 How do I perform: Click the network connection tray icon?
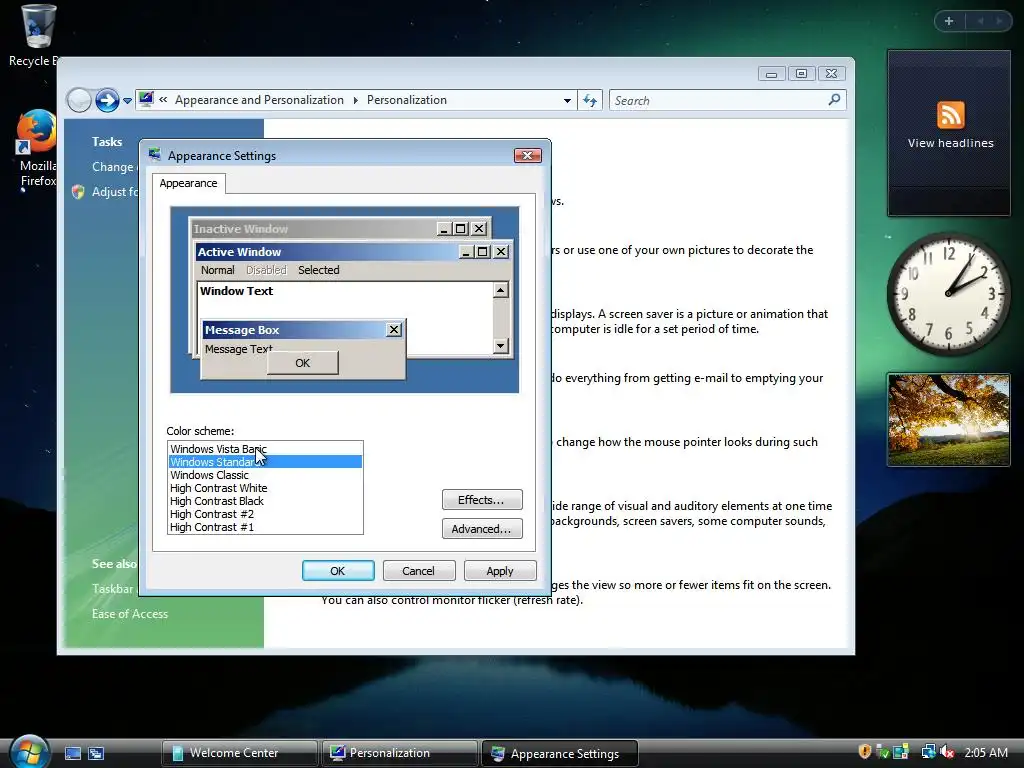click(x=927, y=752)
